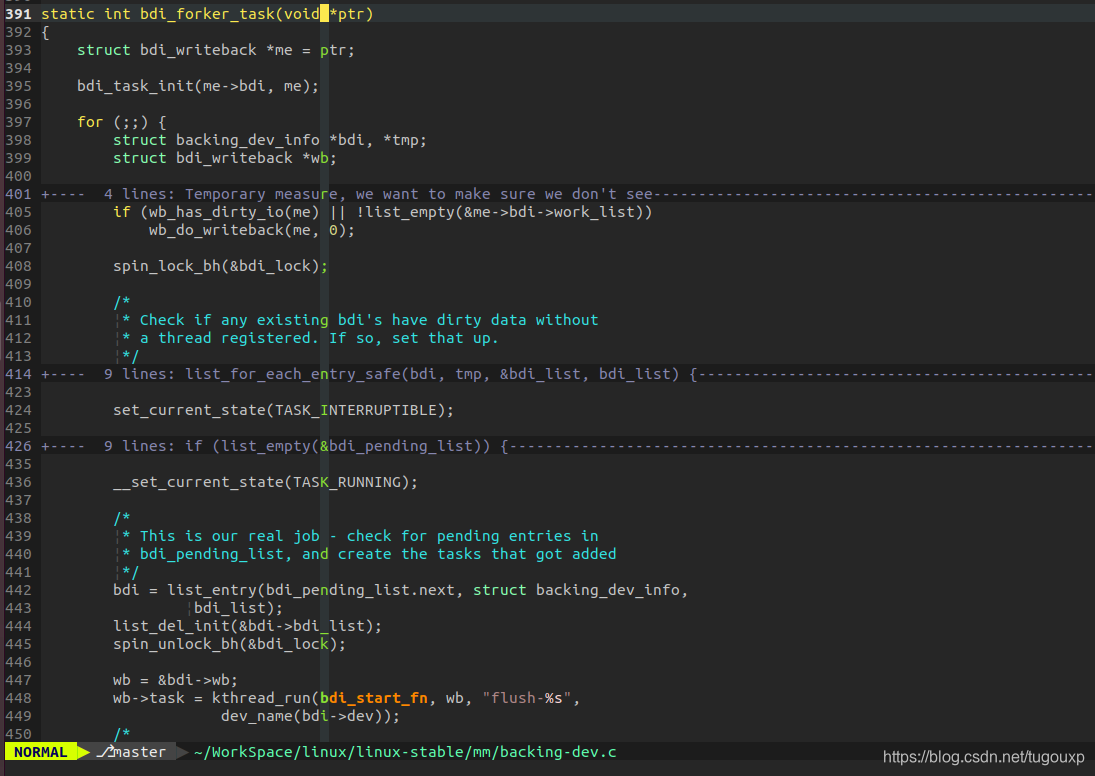Click the cursor block after void on line 391
This screenshot has width=1095, height=776.
coord(324,13)
